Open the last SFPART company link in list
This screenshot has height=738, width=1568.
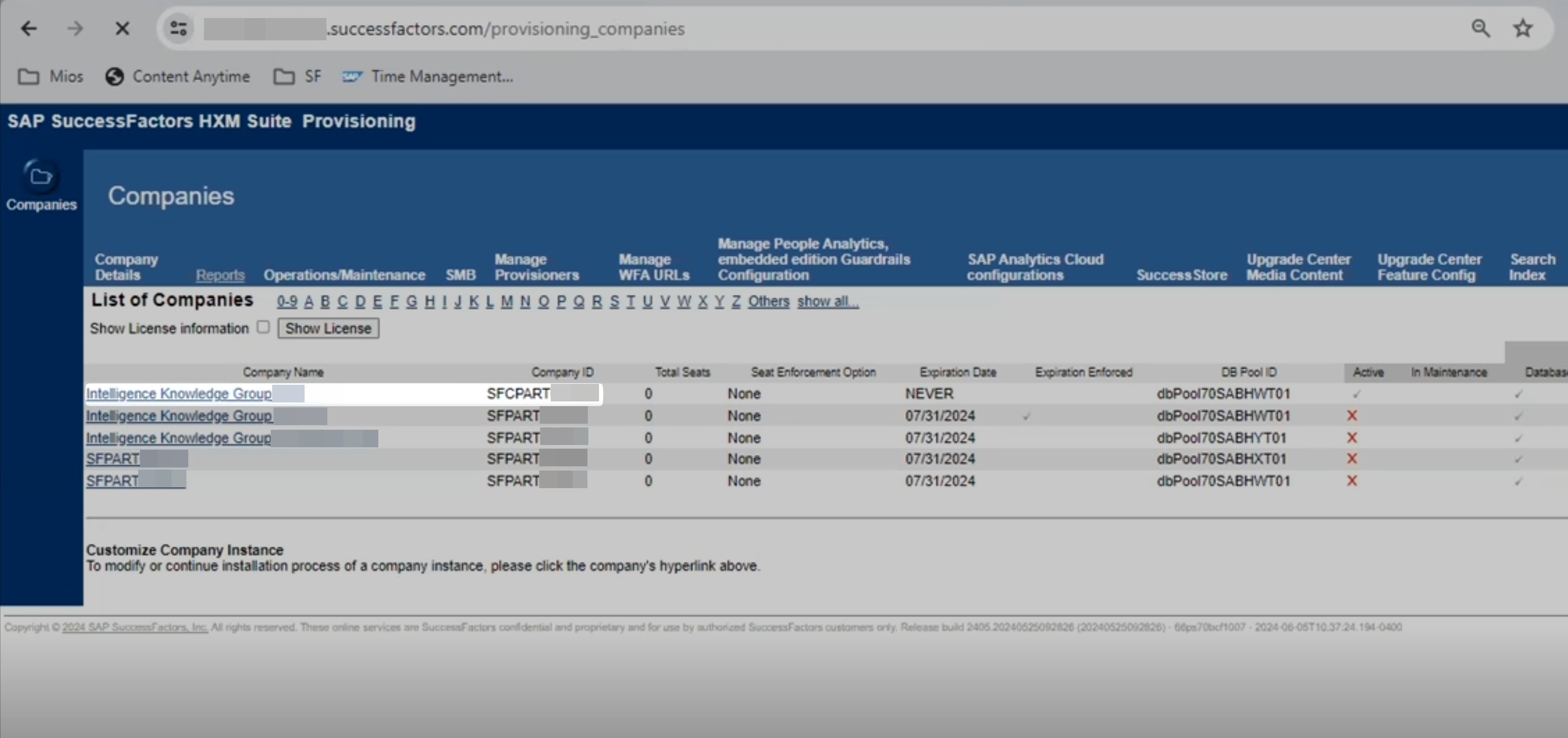coord(113,481)
